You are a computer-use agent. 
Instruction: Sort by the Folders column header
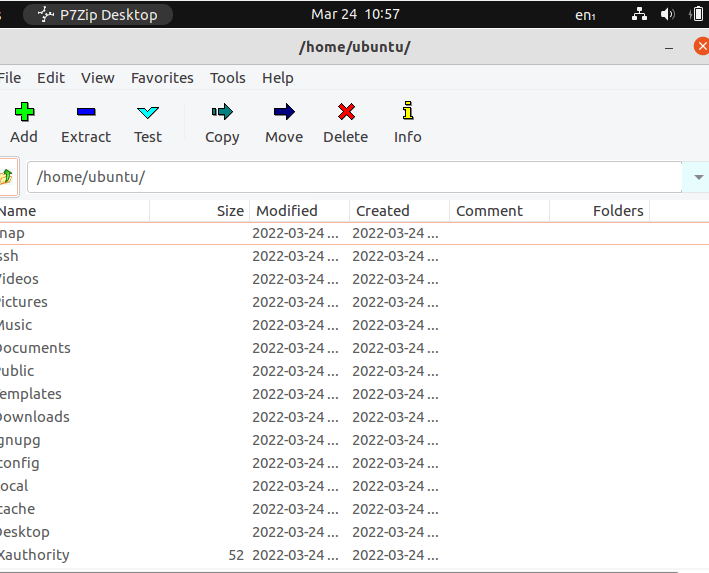point(599,211)
